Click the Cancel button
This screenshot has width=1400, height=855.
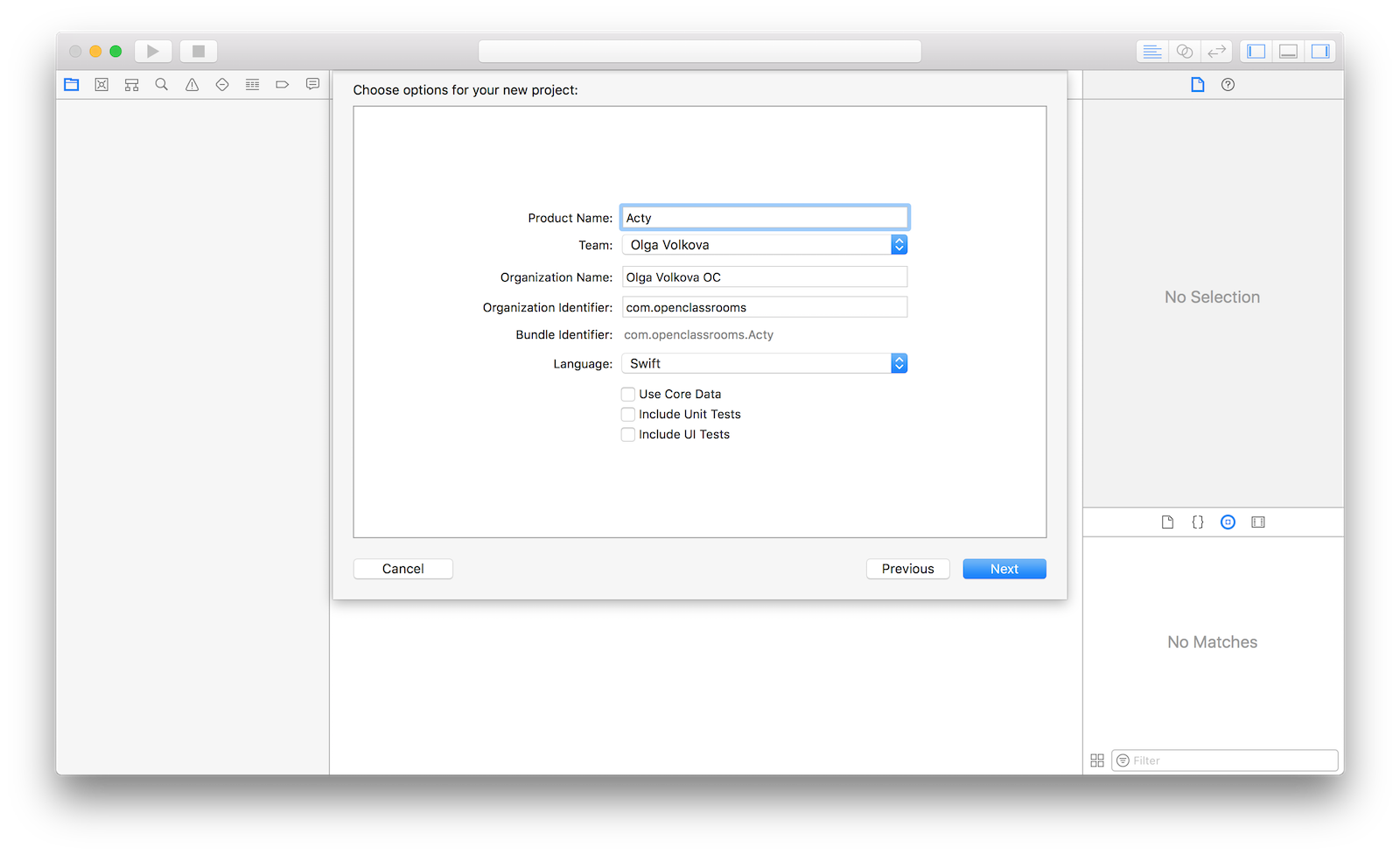point(403,569)
